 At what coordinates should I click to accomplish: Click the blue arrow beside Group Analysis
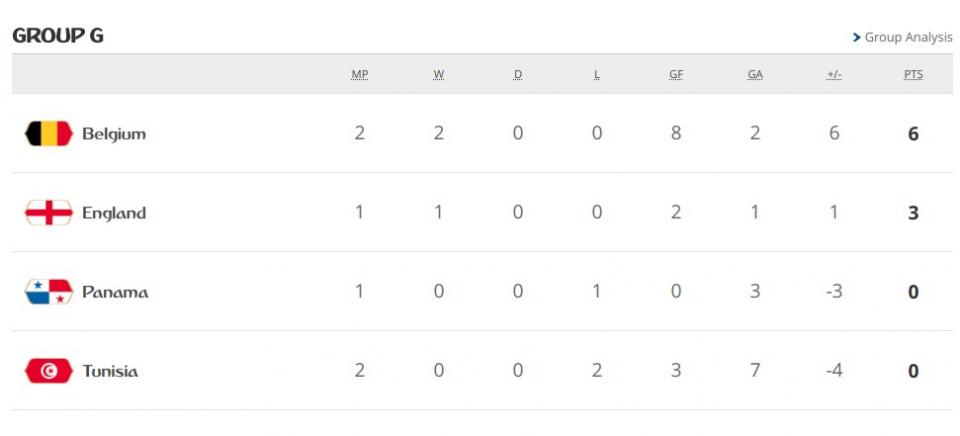pos(857,38)
